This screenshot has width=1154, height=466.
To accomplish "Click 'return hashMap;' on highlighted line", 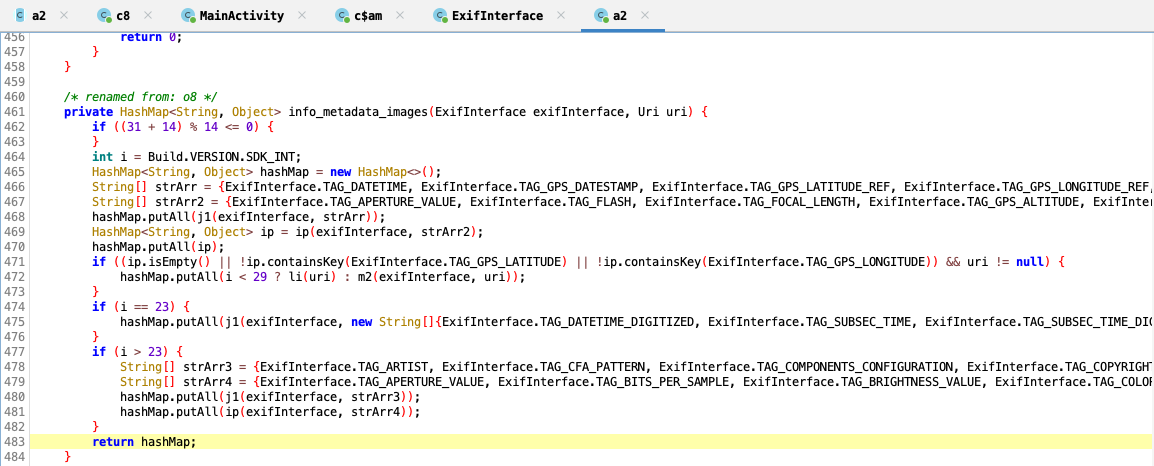I will click(145, 442).
